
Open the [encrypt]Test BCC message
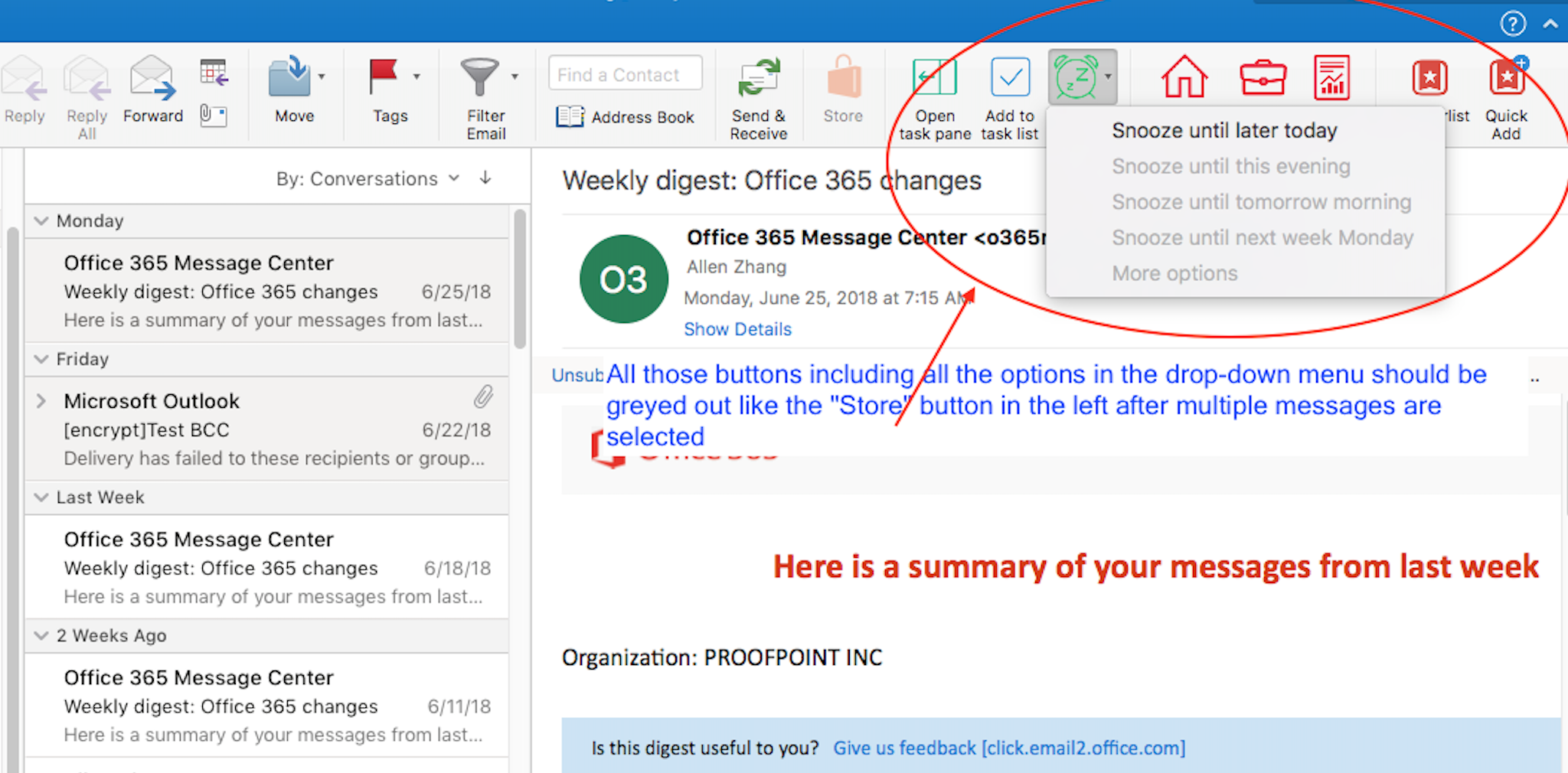tap(266, 429)
